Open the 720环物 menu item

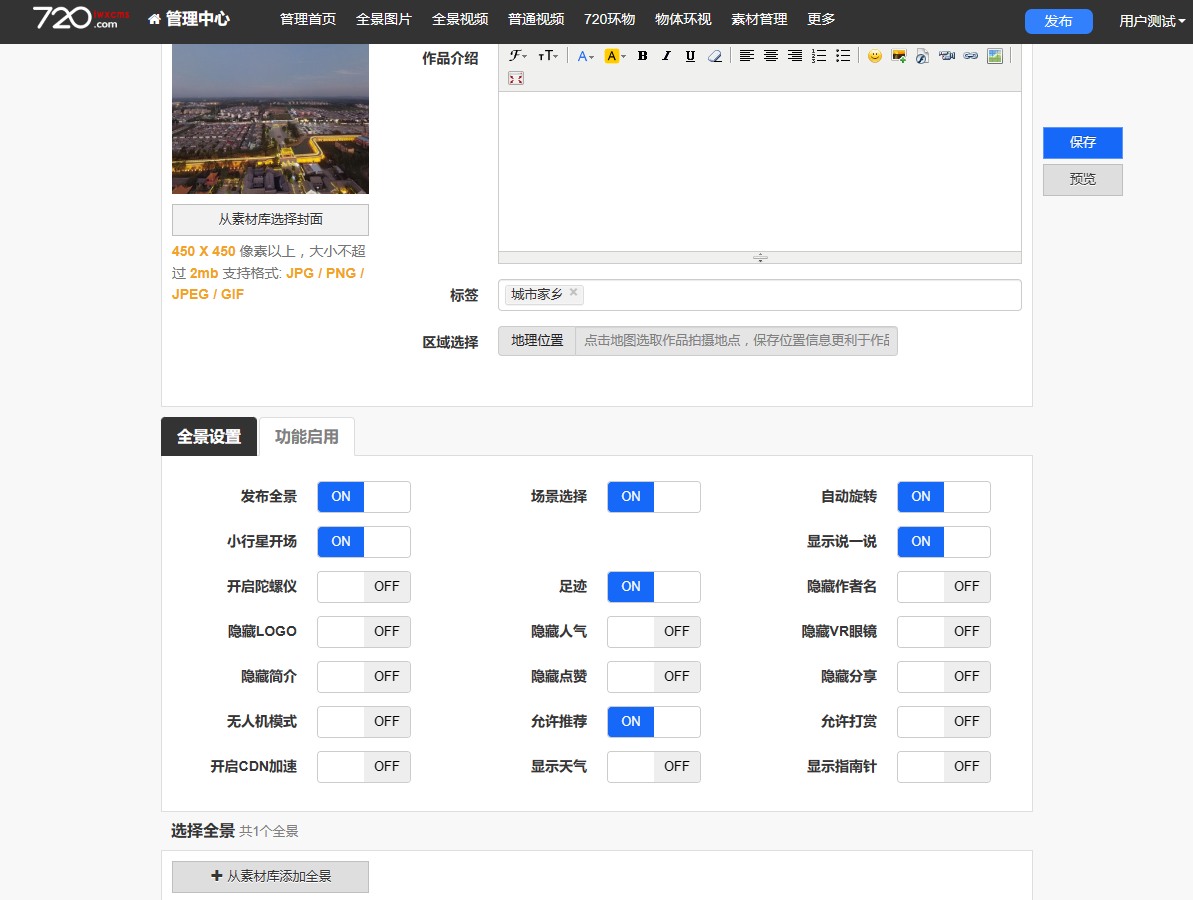tap(609, 19)
